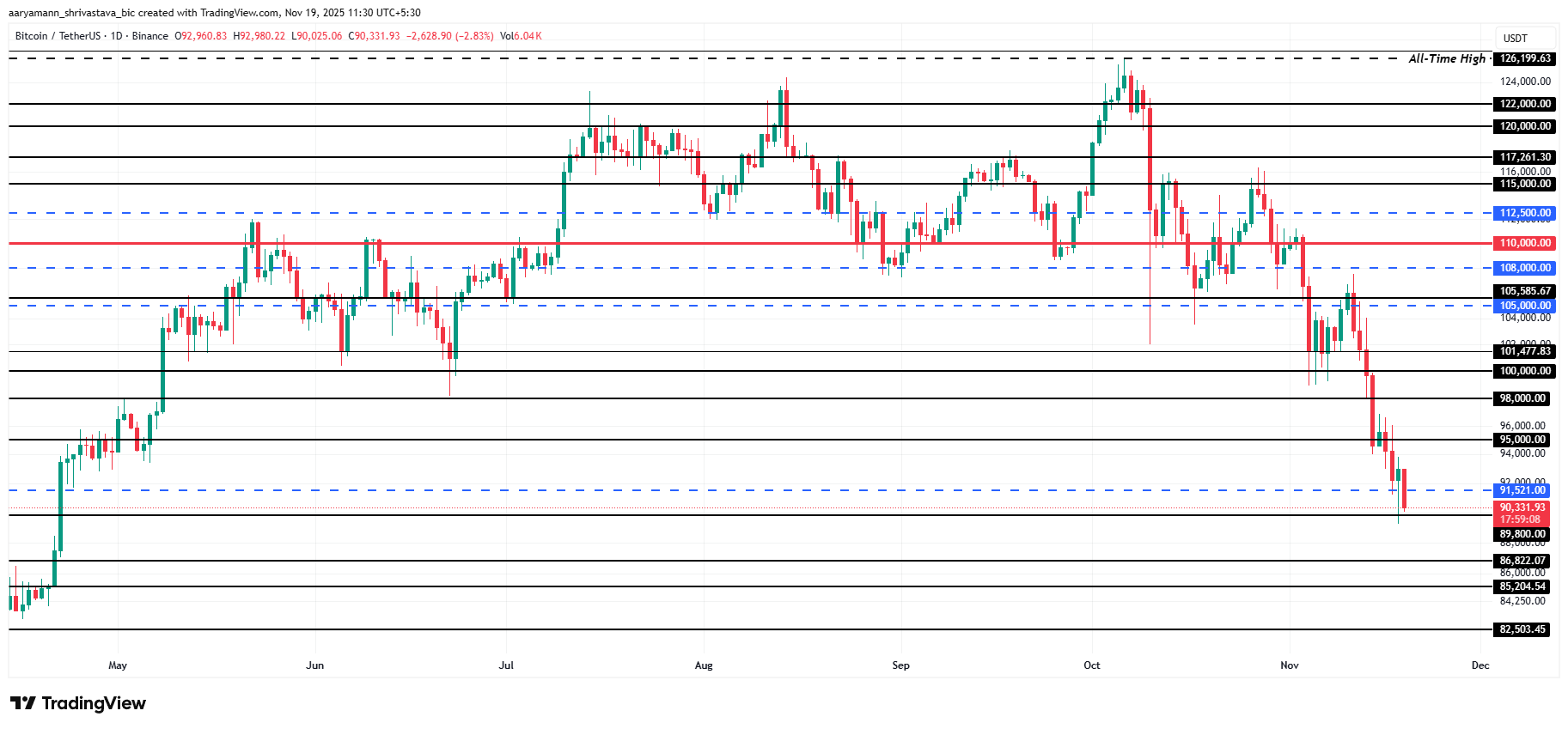This screenshot has height=729, width=1568.
Task: Click the 105,585.67 price level label
Action: 1525,291
